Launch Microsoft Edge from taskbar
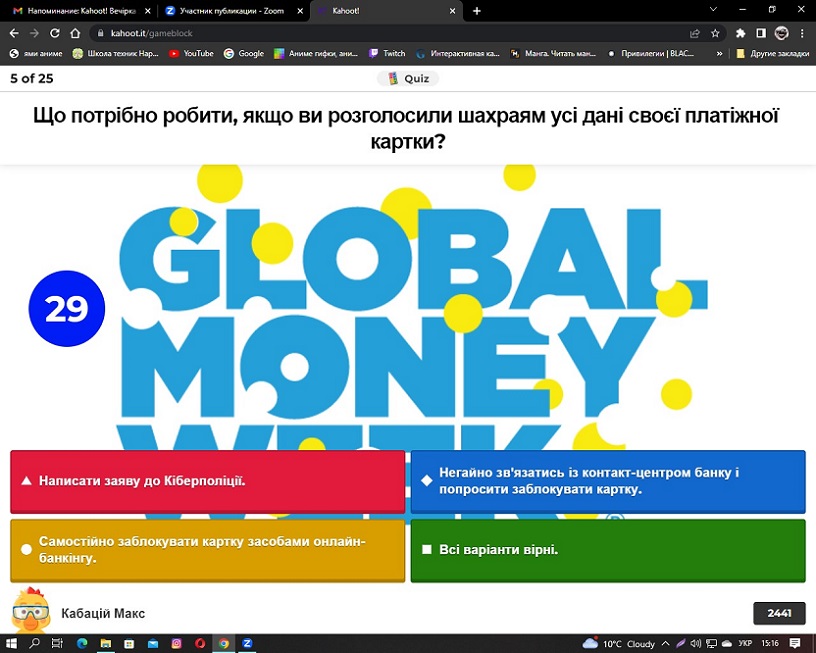 point(82,644)
